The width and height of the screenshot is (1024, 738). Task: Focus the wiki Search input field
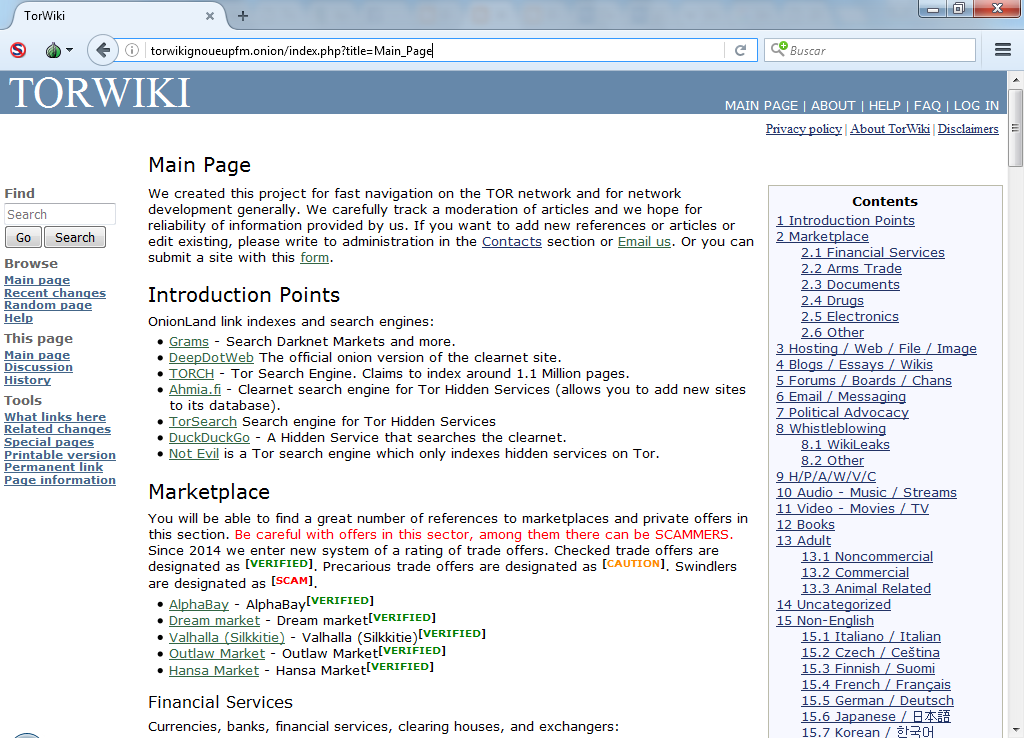[x=60, y=214]
